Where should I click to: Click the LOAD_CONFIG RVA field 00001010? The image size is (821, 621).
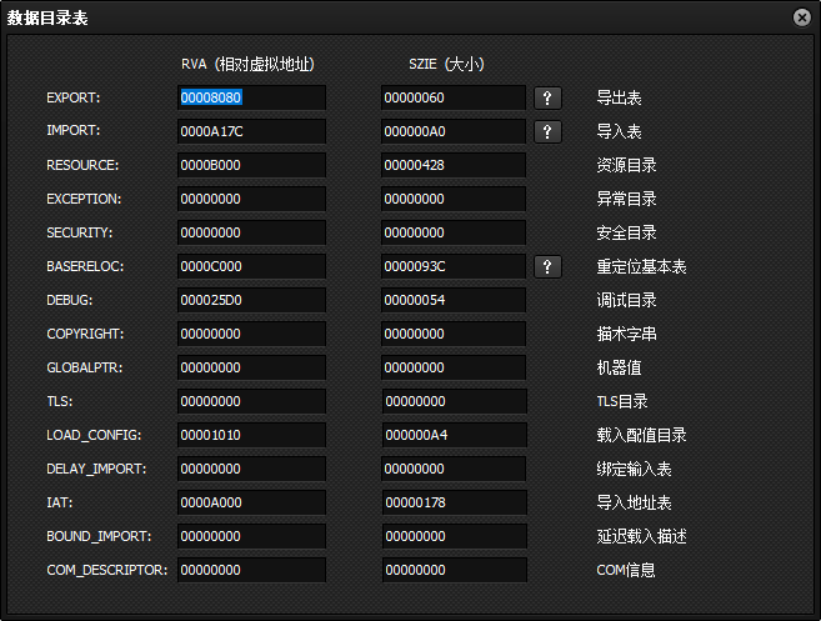click(251, 435)
